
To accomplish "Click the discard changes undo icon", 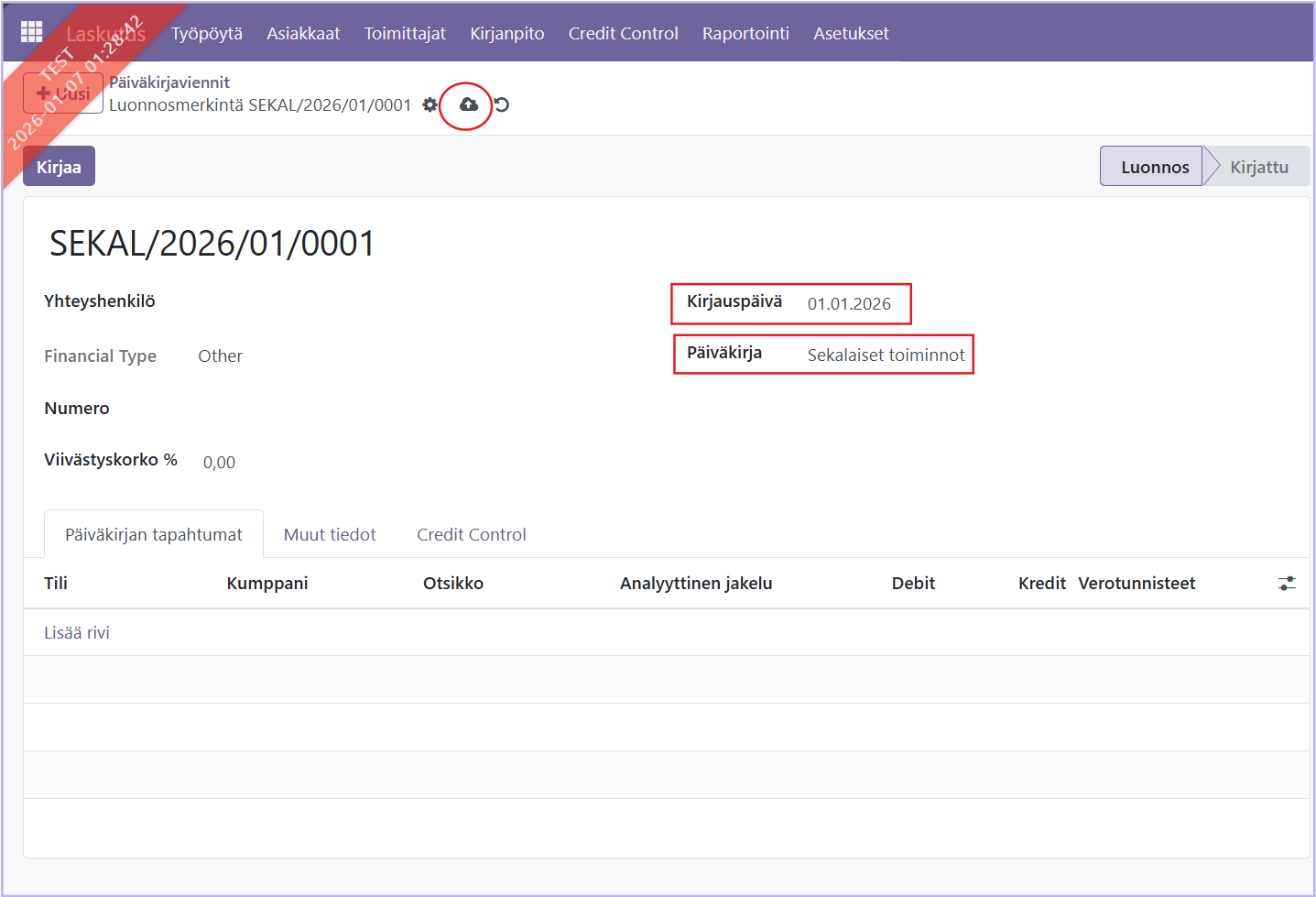I will pos(502,105).
